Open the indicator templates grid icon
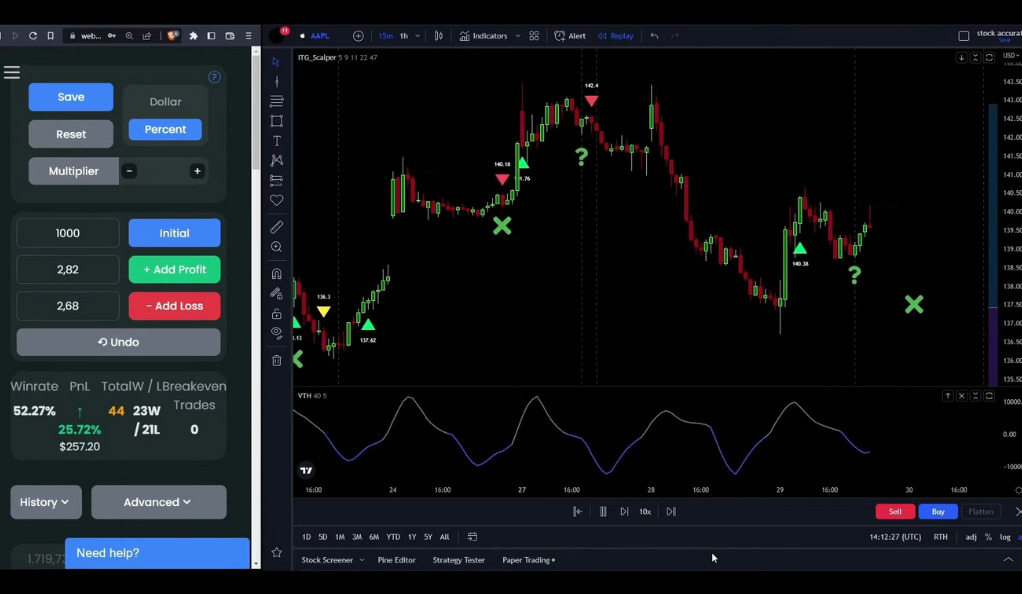Viewport: 1022px width, 594px height. pyautogui.click(x=534, y=36)
